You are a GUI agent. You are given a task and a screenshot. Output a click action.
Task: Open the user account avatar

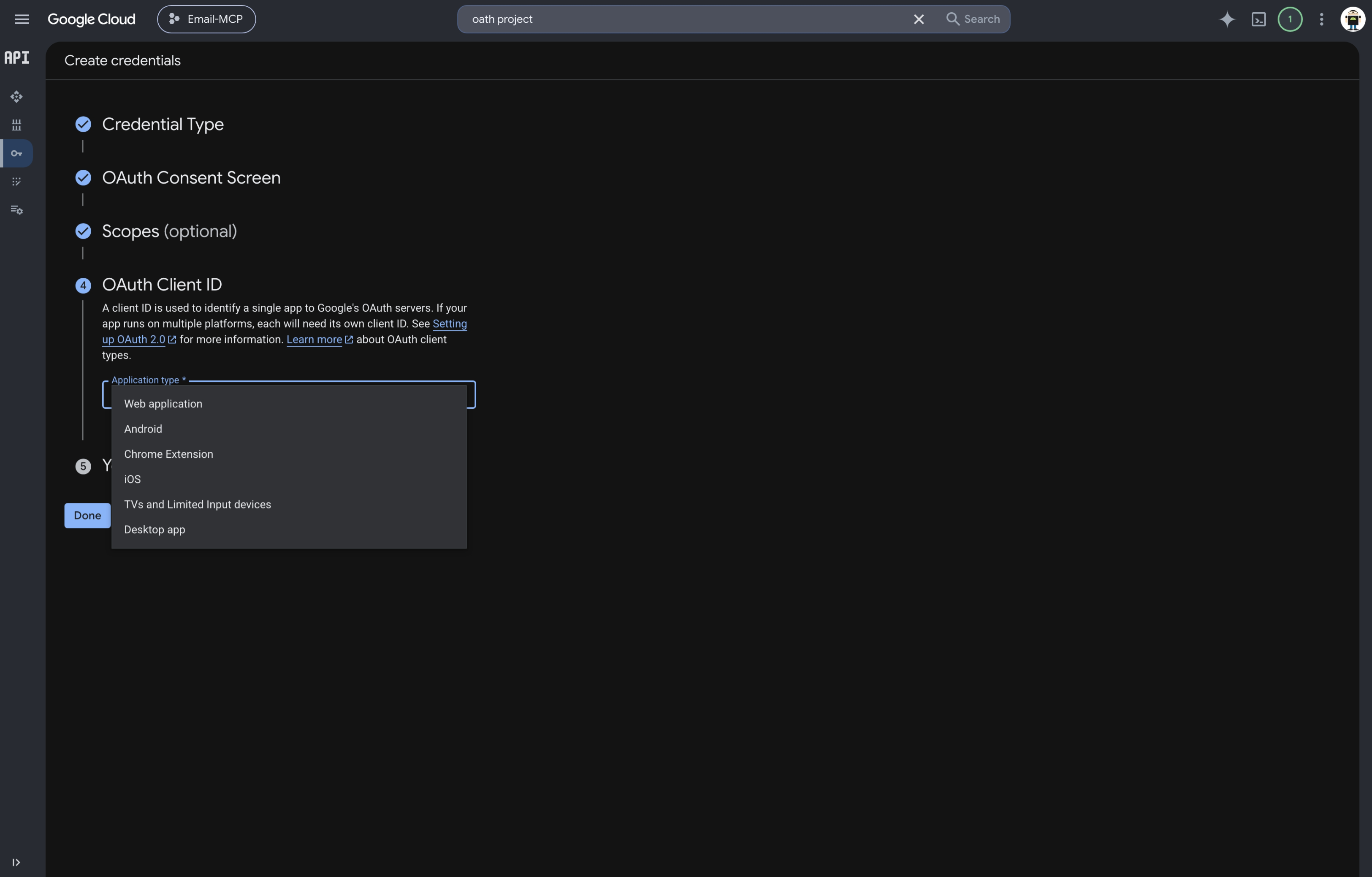1352,19
